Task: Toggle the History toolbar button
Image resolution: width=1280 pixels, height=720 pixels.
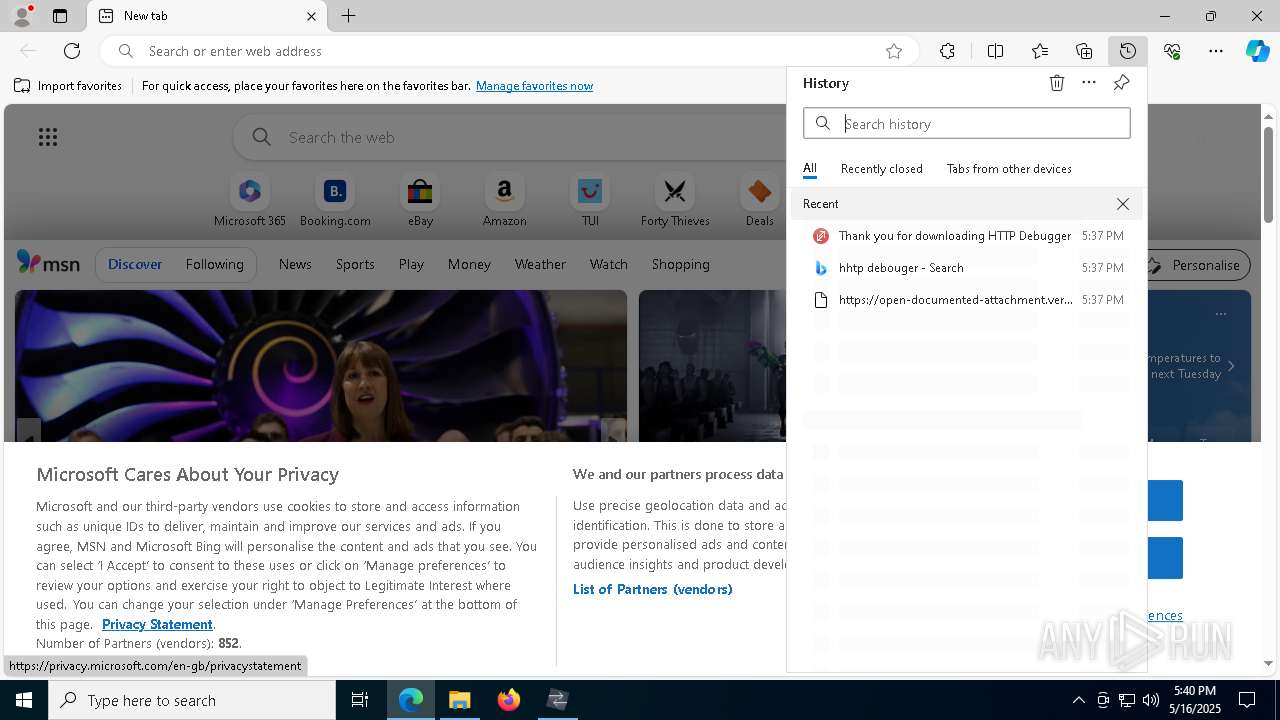Action: pos(1128,51)
